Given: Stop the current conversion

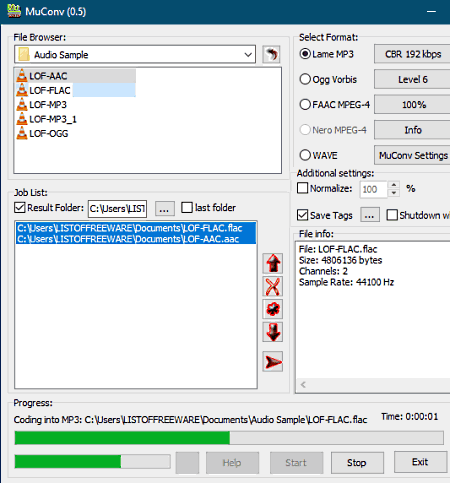Looking at the screenshot, I should (x=357, y=463).
